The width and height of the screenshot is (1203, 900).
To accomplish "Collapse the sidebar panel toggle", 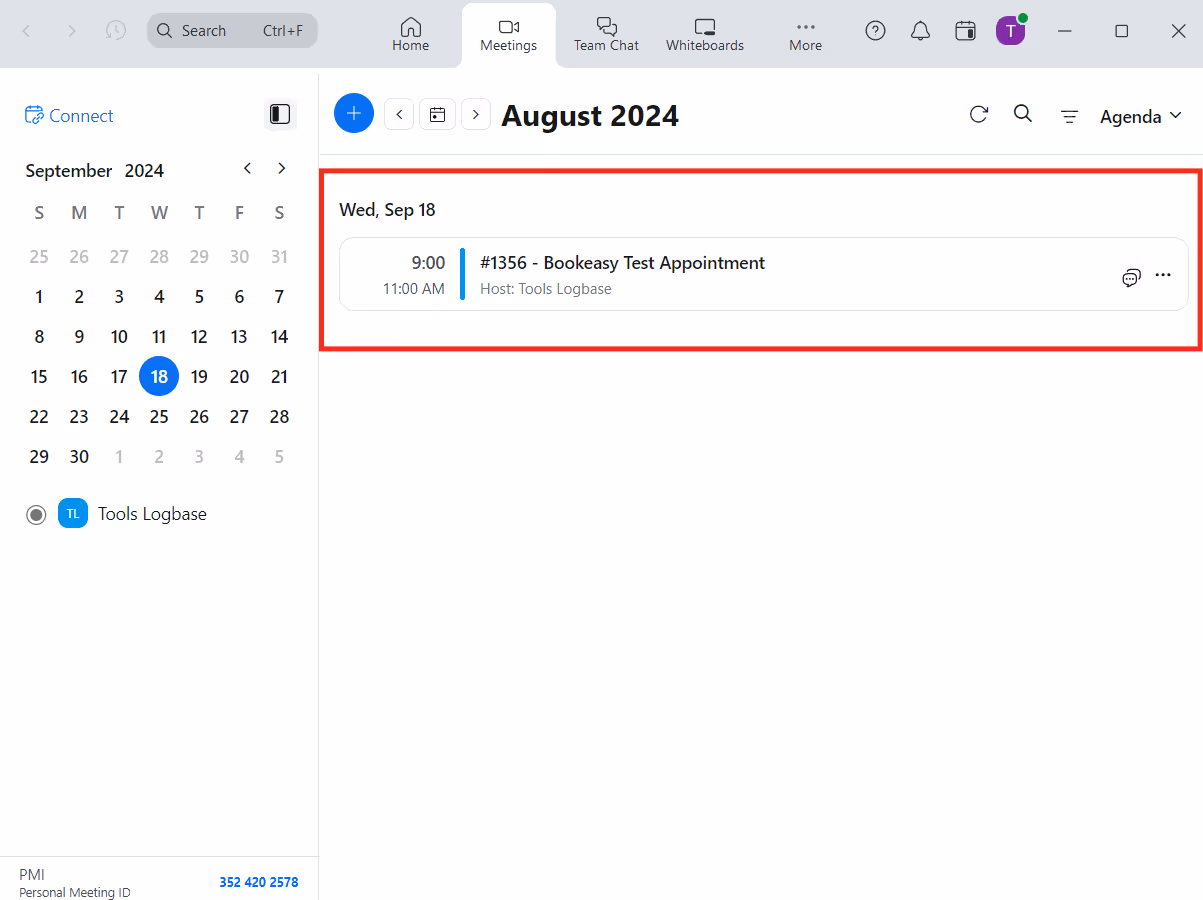I will click(280, 114).
